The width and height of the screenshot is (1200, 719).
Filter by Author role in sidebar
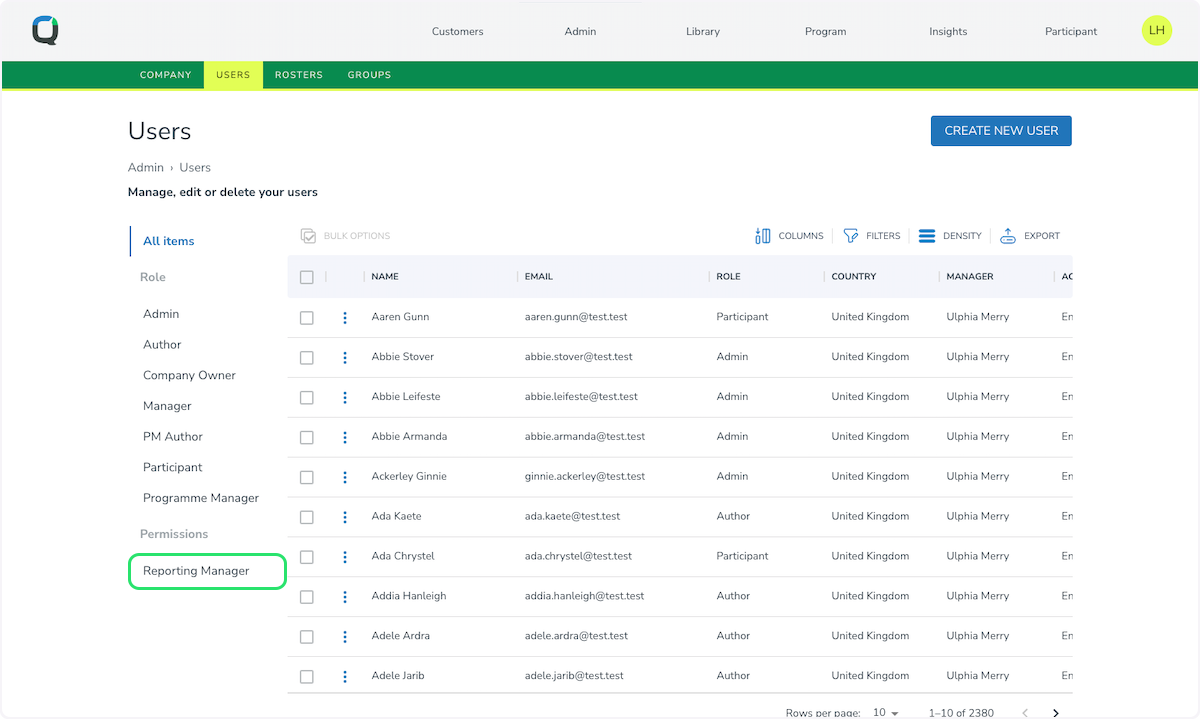pos(162,344)
